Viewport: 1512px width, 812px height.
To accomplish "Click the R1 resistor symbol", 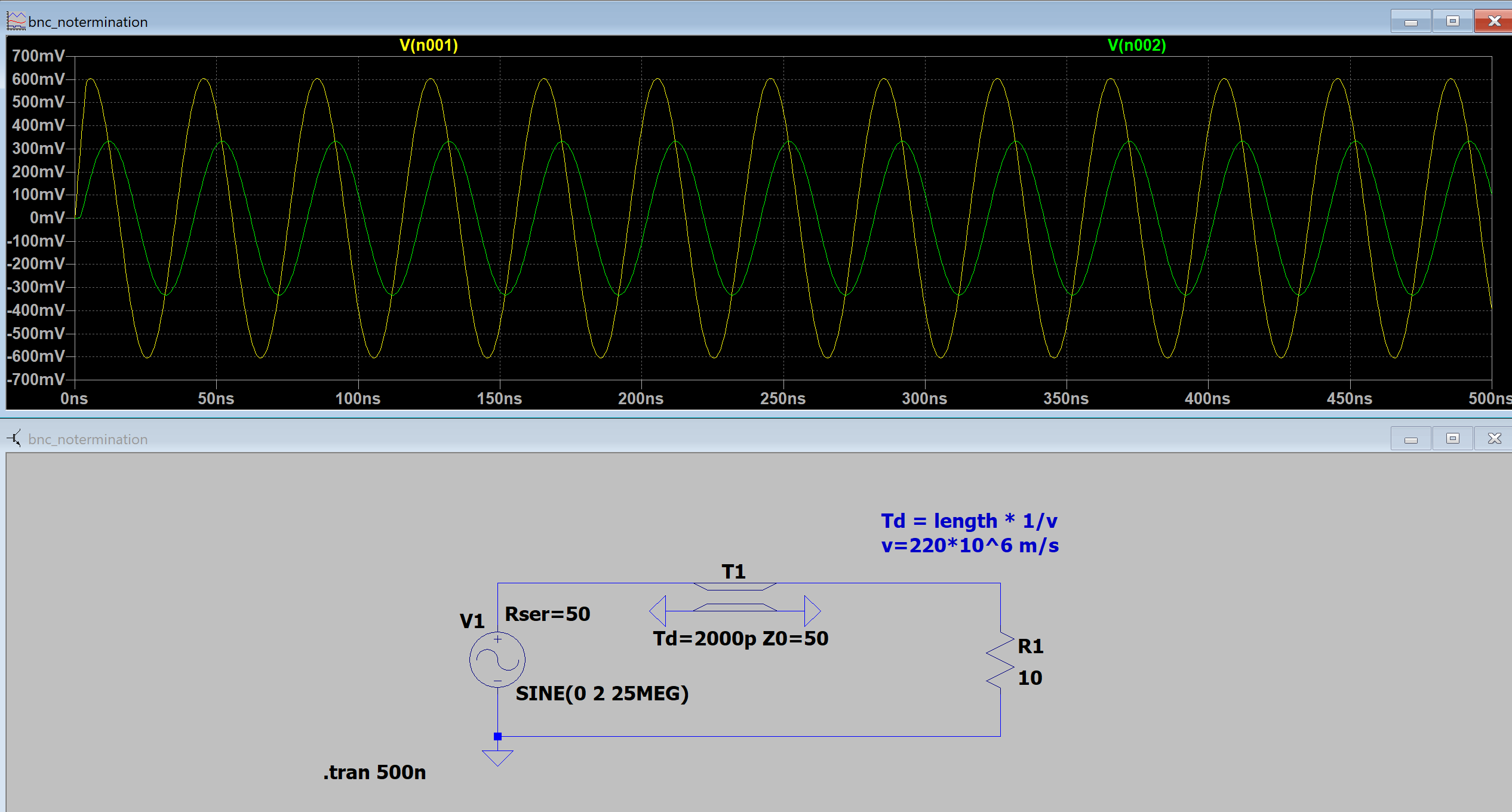I will point(1000,660).
